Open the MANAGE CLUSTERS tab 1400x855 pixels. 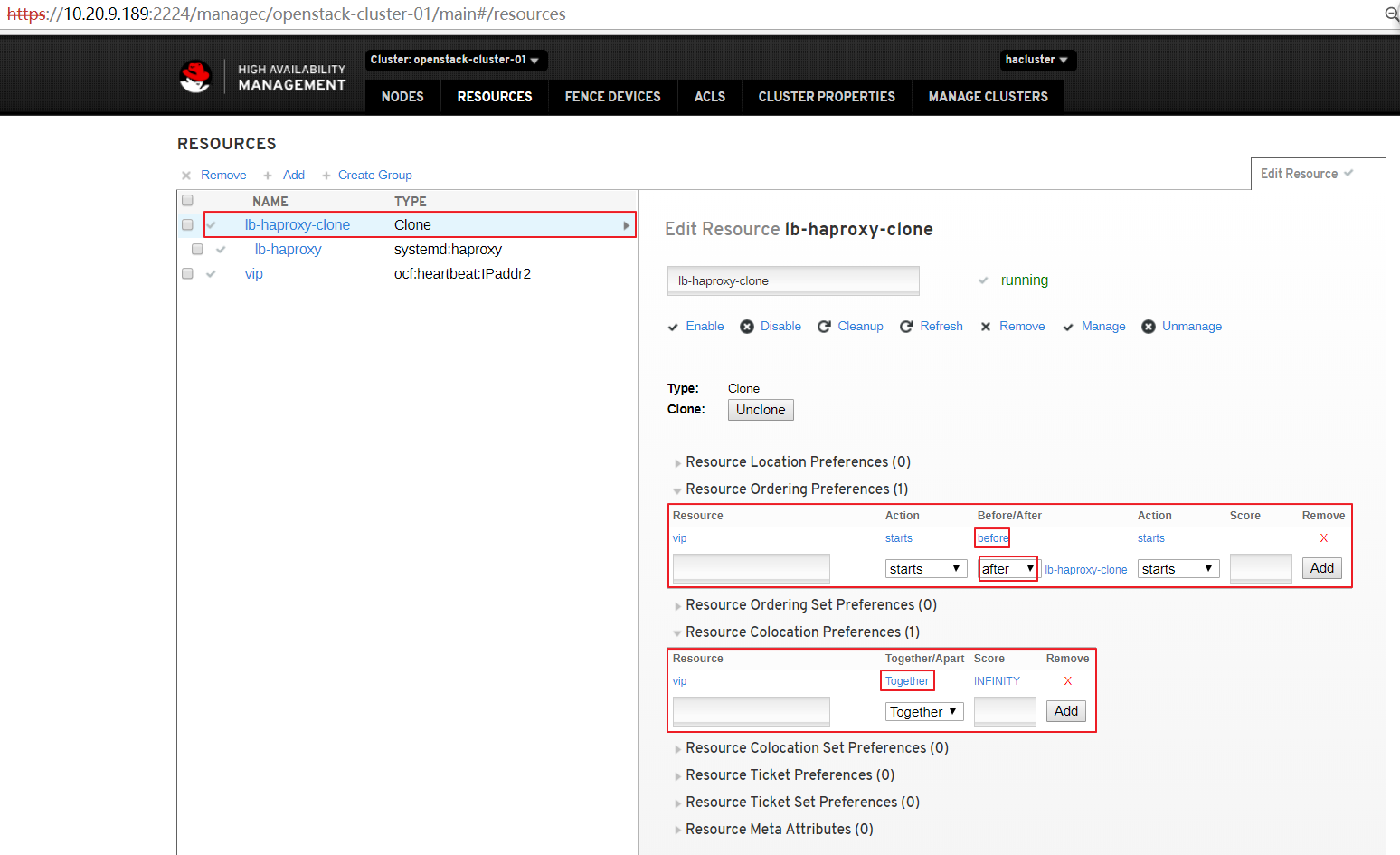[989, 97]
